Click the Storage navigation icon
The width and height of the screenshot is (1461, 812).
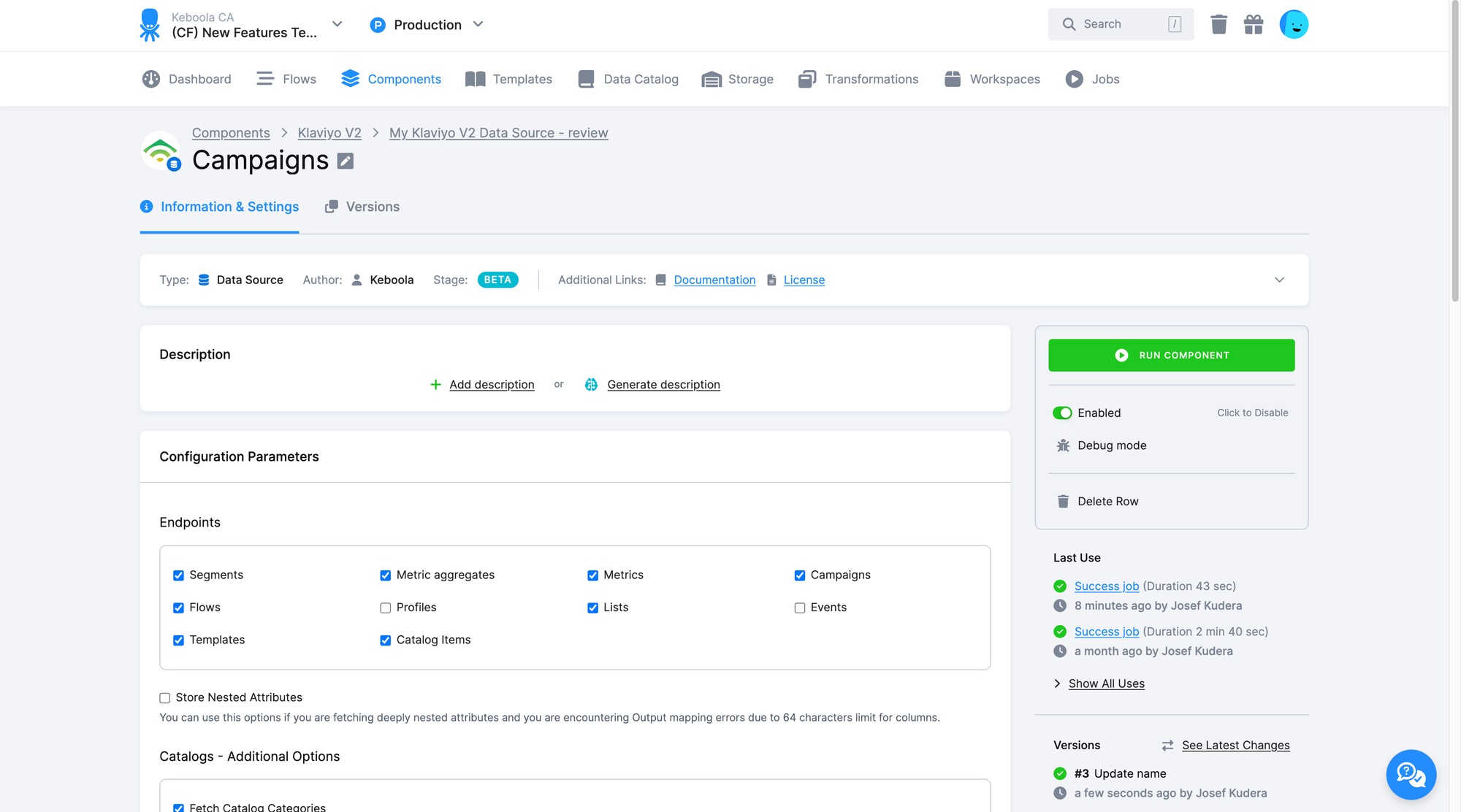click(x=712, y=78)
